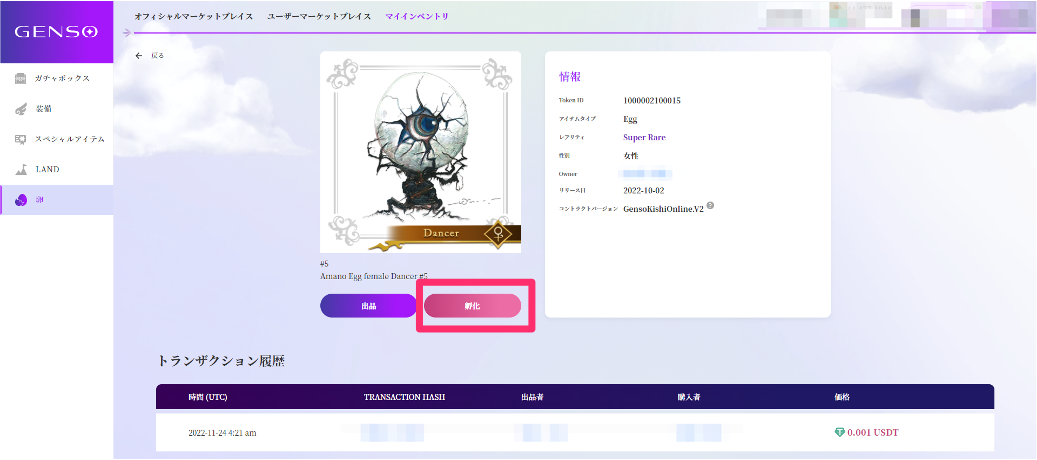The width and height of the screenshot is (1037, 460).
Task: Click the Special Item certificate icon
Action: pyautogui.click(x=21, y=139)
